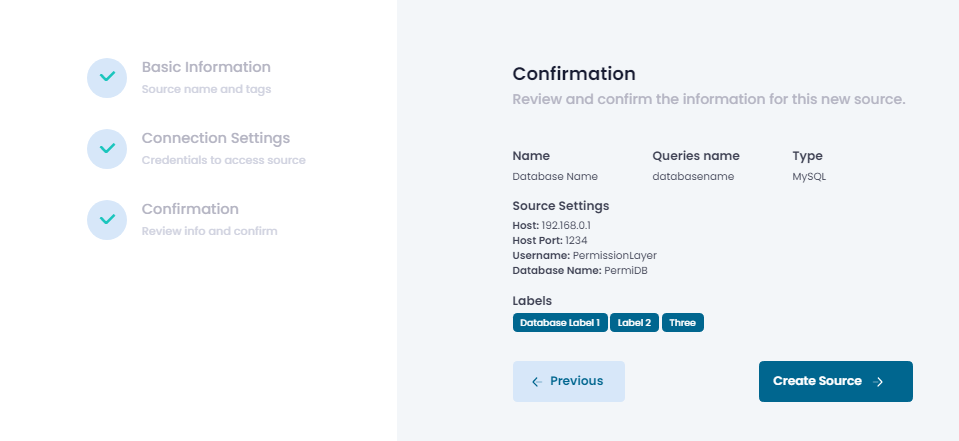This screenshot has width=959, height=441.
Task: Click the Host Port 1234 value
Action: click(579, 240)
